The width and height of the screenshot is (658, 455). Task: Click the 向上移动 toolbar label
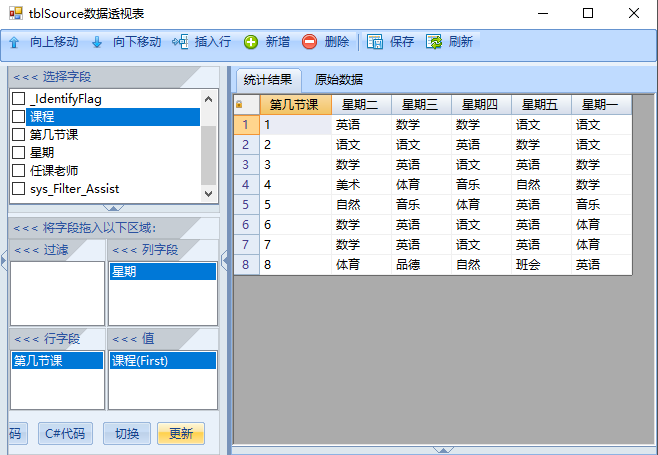[x=54, y=42]
